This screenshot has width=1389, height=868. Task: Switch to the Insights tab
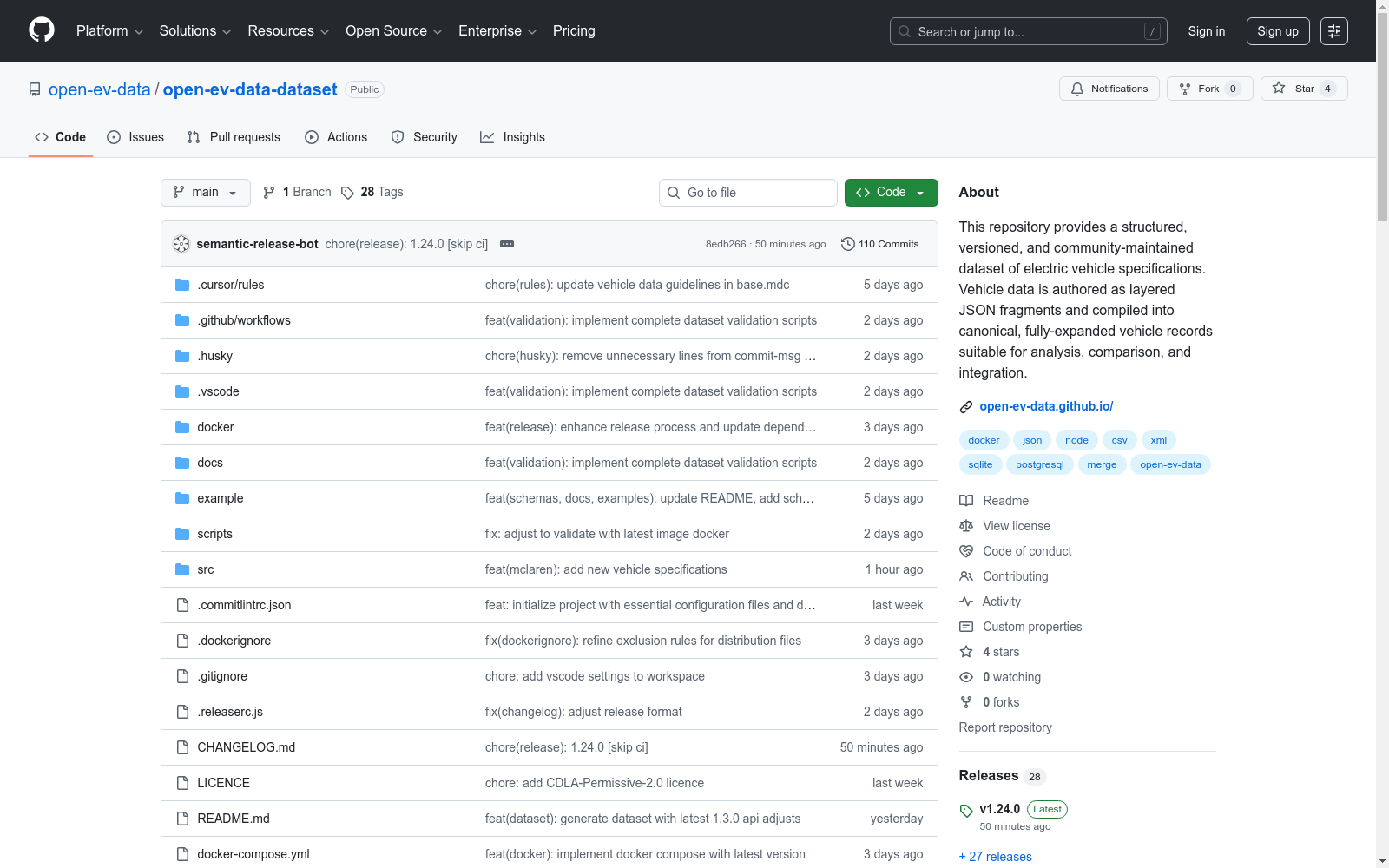click(513, 137)
